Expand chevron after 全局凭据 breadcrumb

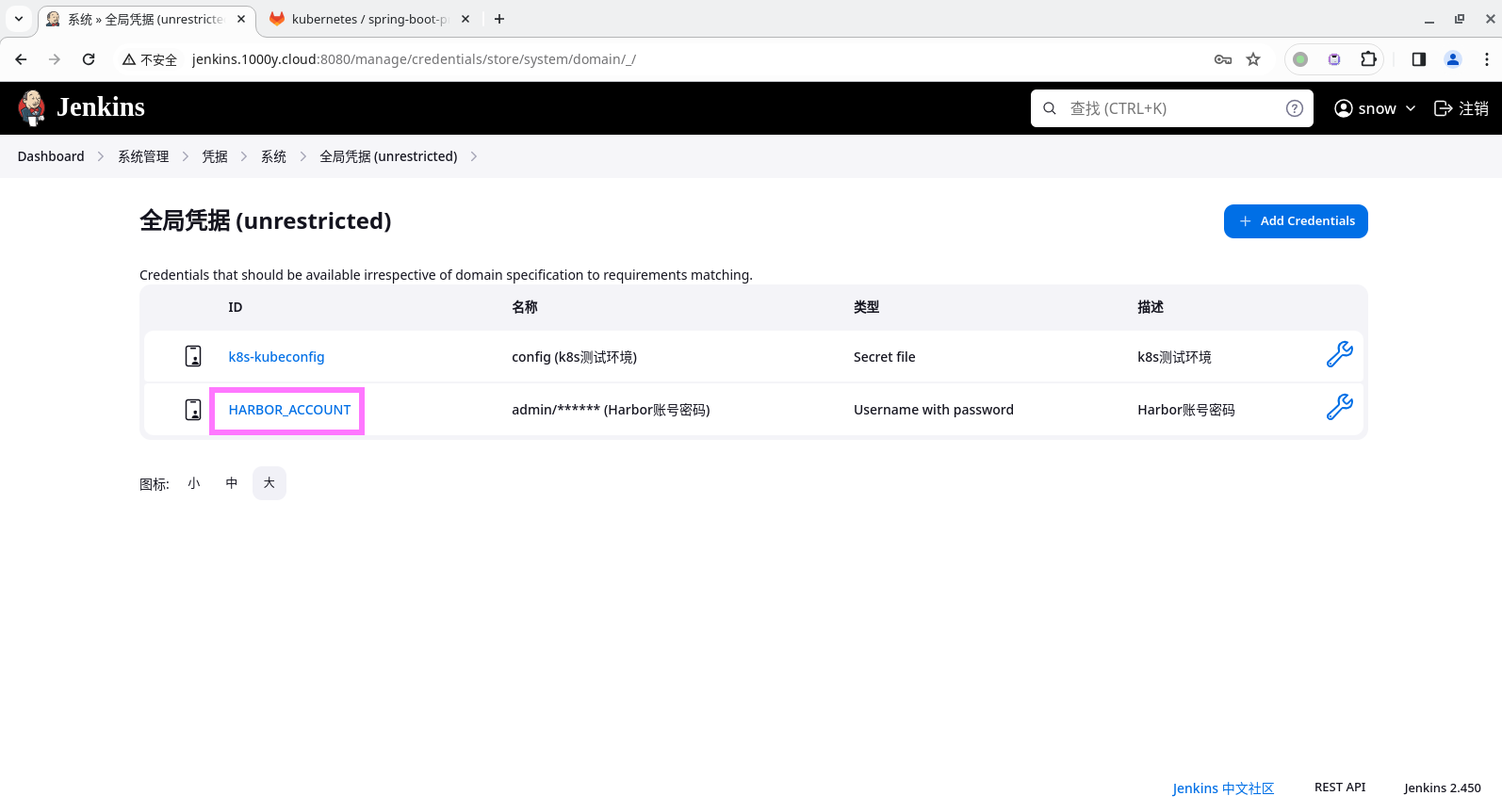474,156
